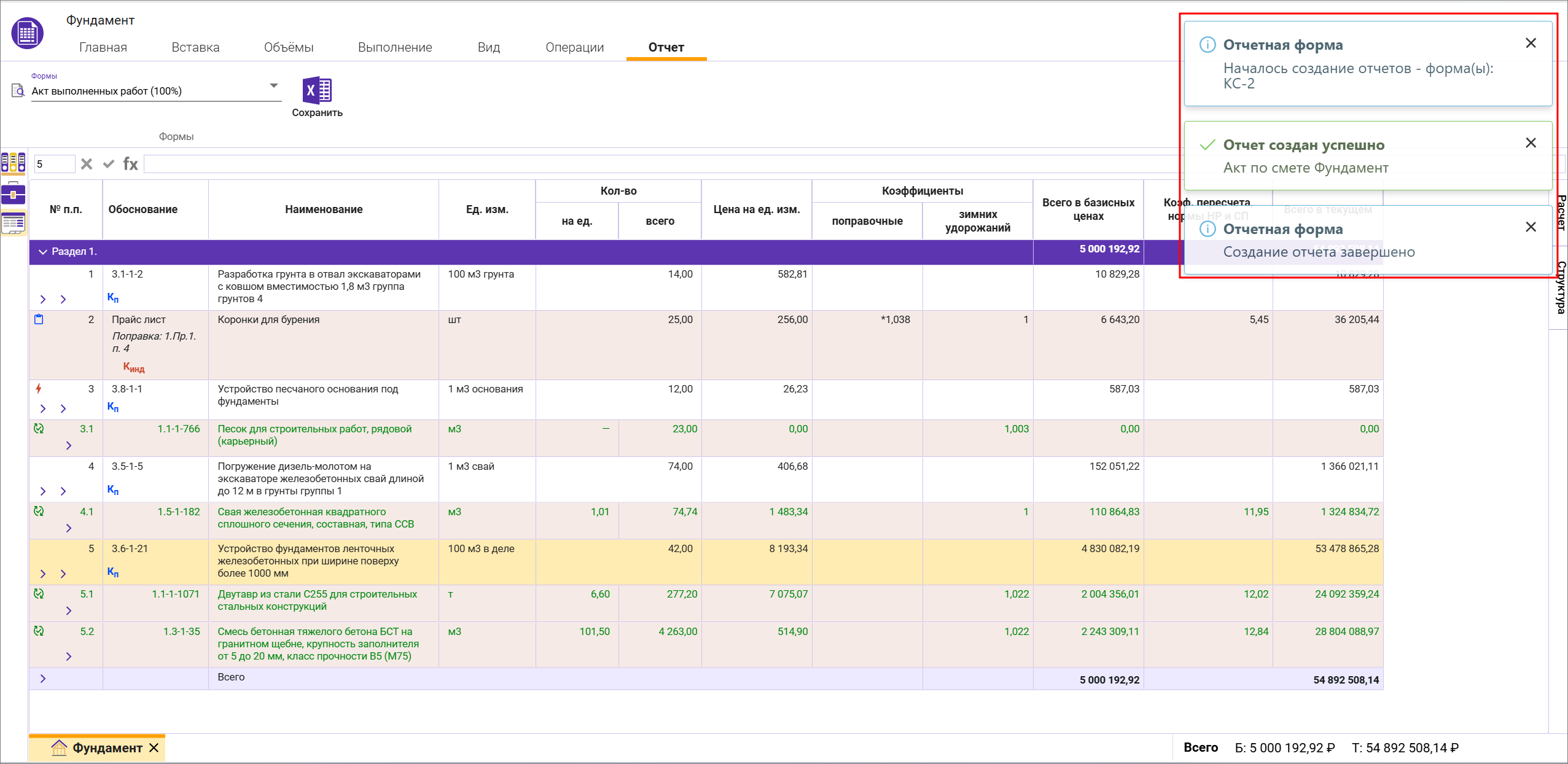Close the Фундамент document tab
This screenshot has height=764, width=1568.
(x=154, y=748)
